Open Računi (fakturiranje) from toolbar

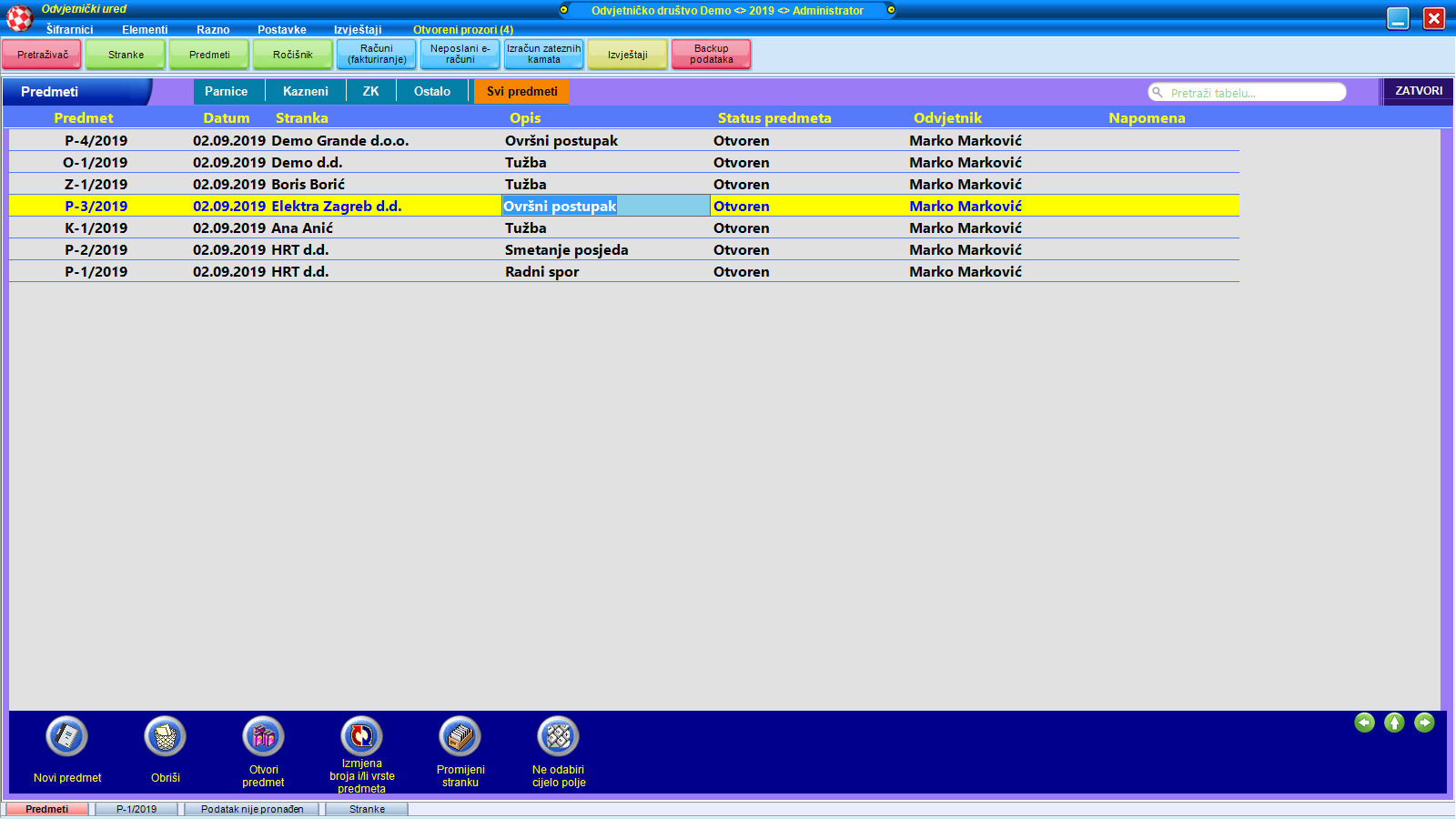coord(376,55)
